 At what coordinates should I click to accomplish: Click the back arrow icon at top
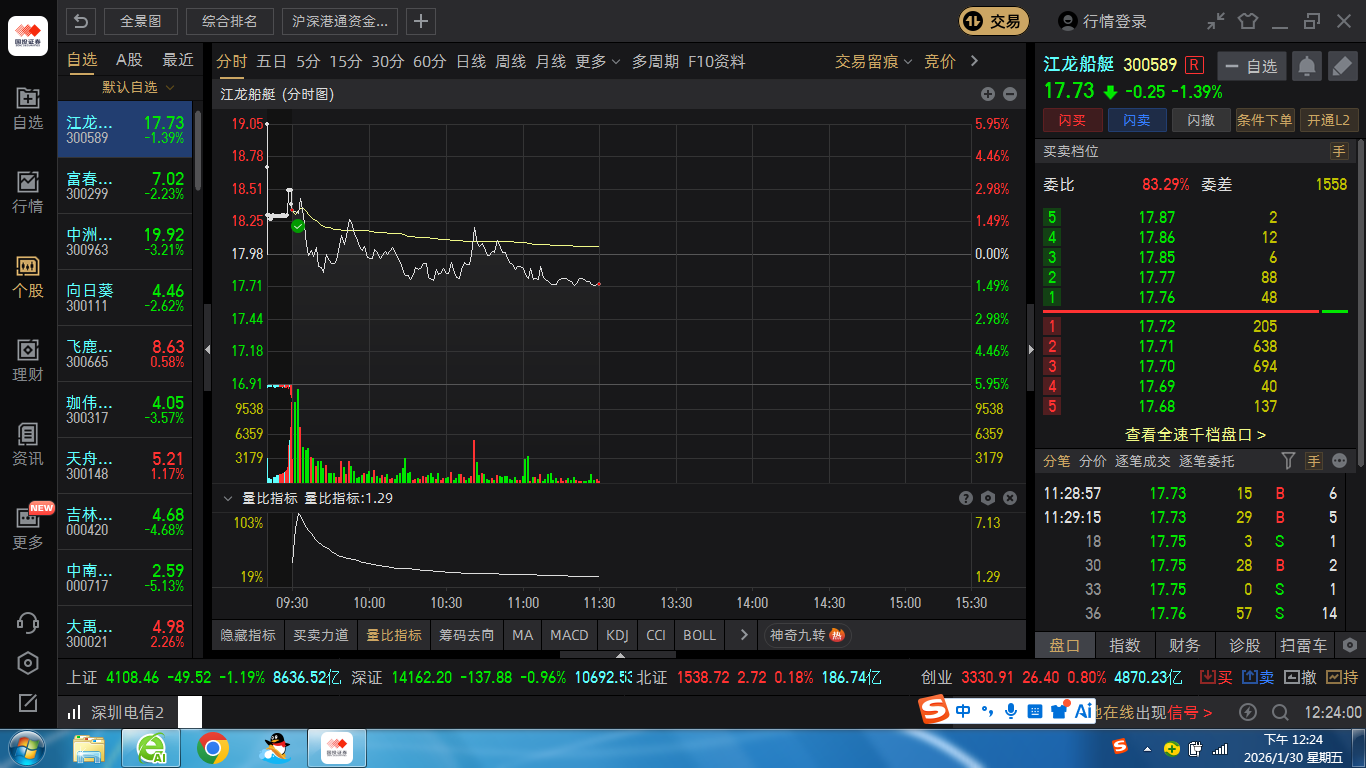81,20
